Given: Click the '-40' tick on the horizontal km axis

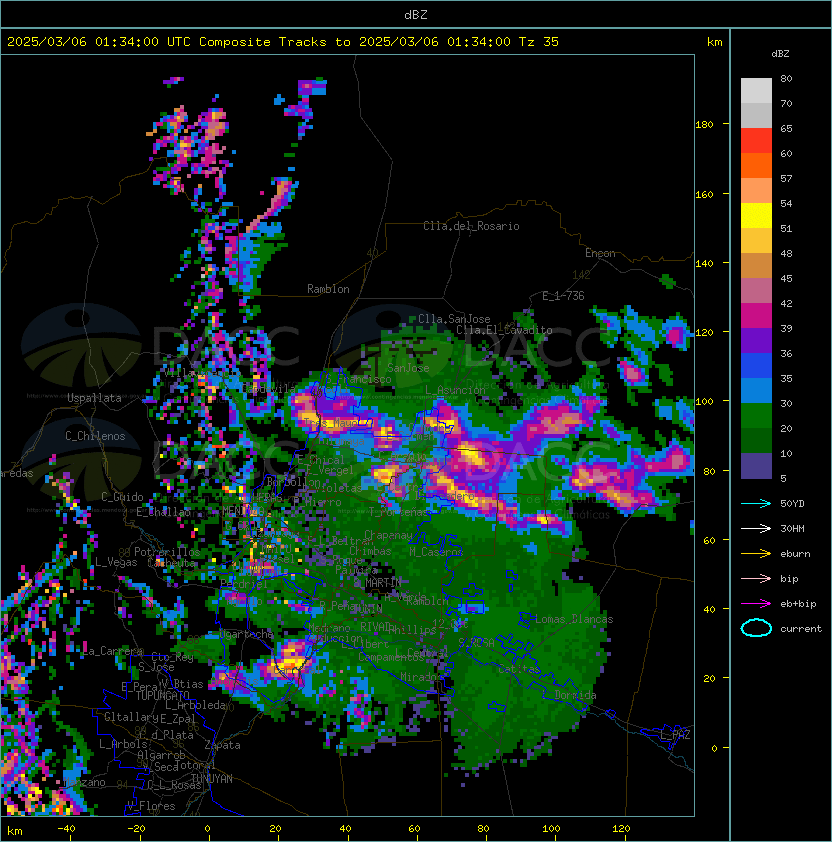Looking at the screenshot, I should (66, 829).
